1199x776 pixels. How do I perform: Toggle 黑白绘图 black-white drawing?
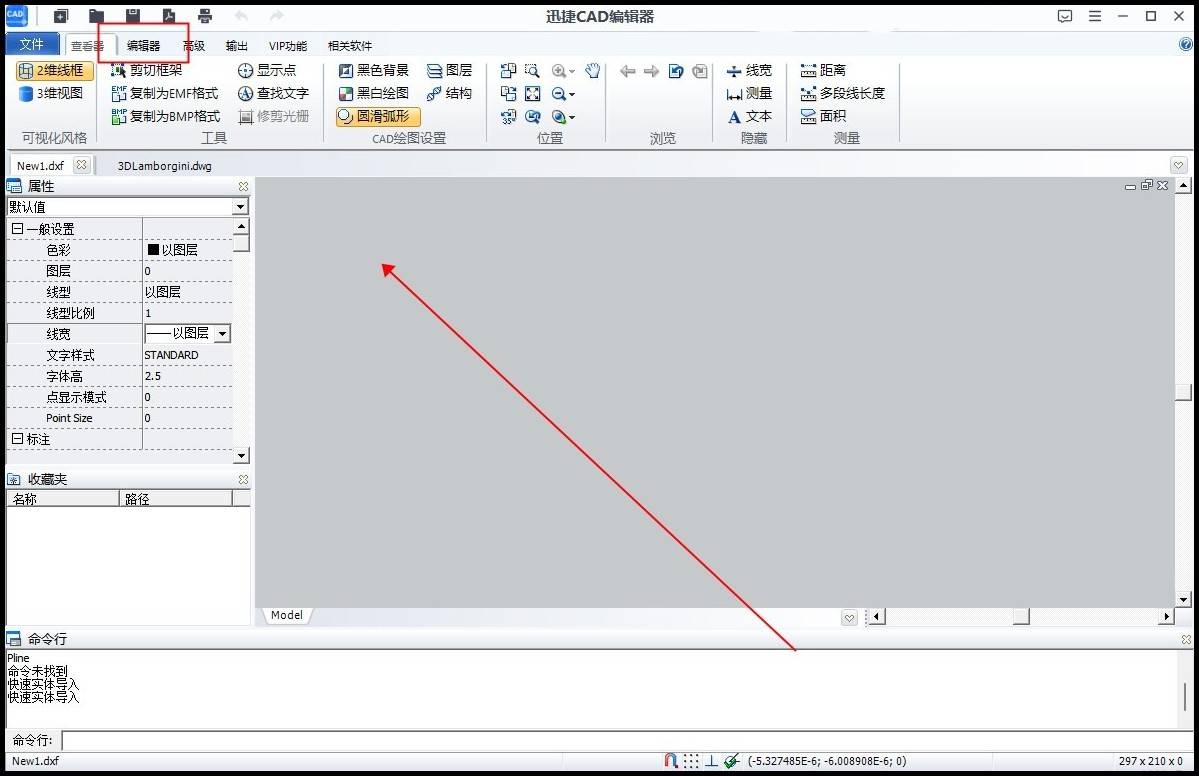click(373, 93)
